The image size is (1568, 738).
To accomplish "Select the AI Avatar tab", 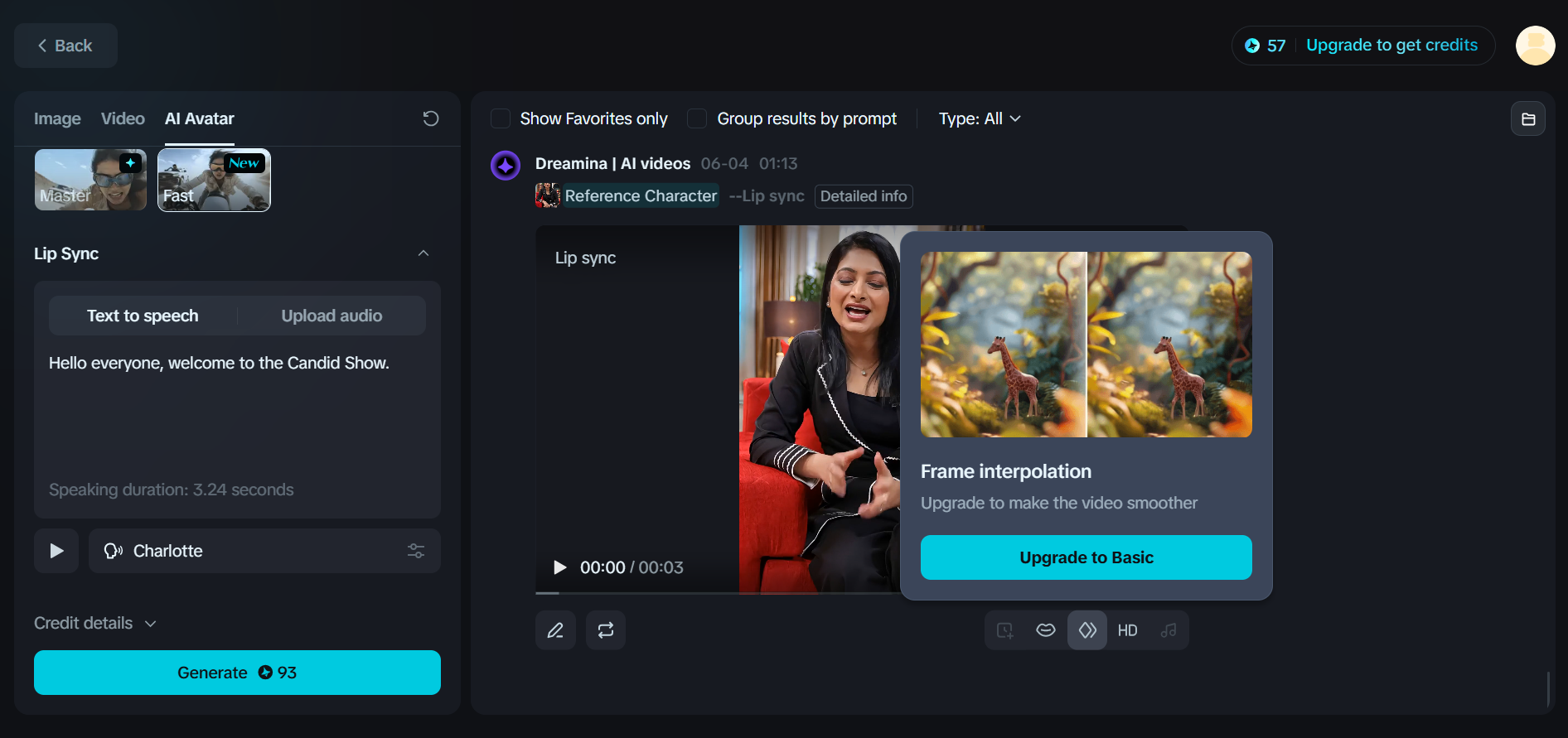I will coord(200,118).
